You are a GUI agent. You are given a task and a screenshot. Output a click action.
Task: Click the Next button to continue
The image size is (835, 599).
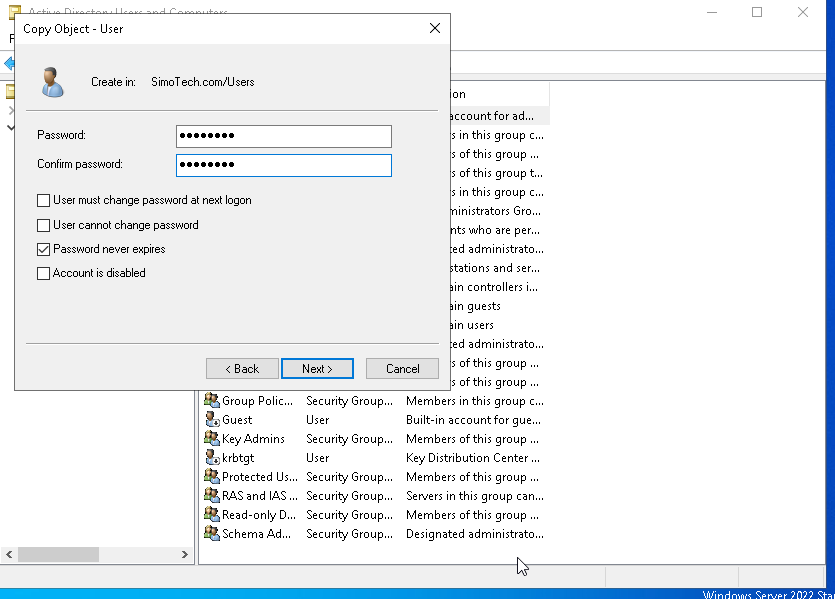(317, 368)
